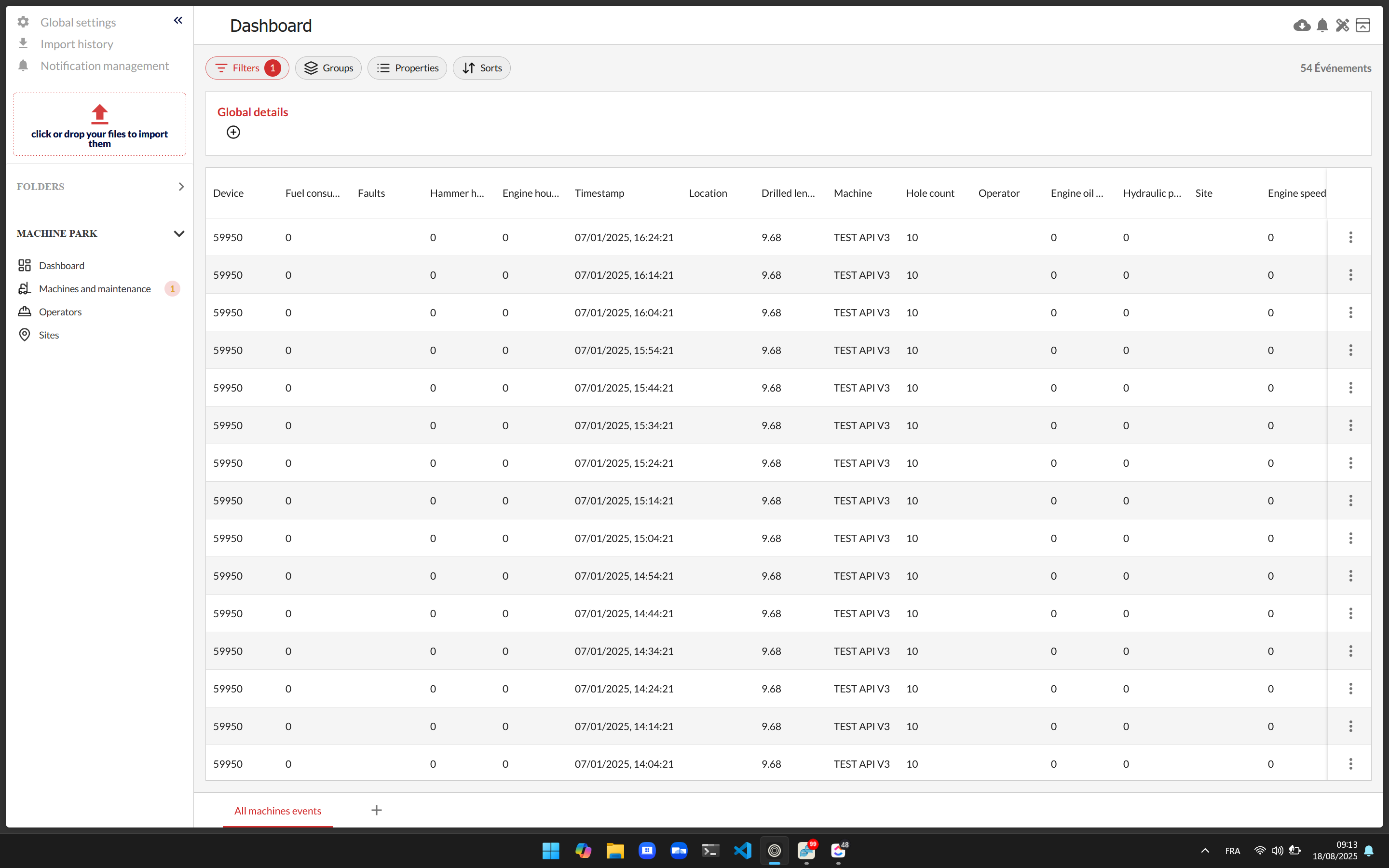Screen dimensions: 1389x868
Task: Collapse the sidebar with the double chevron
Action: point(178,20)
